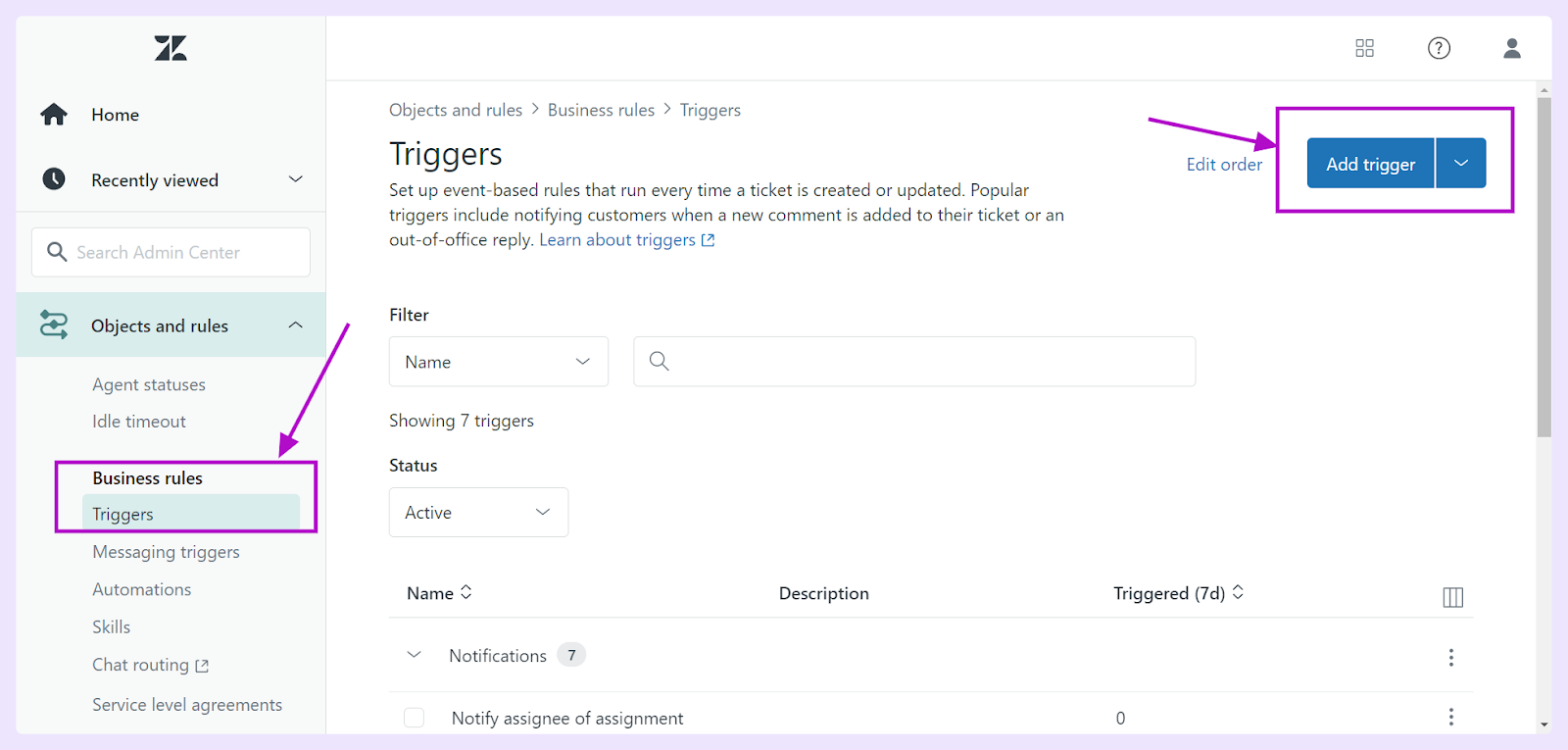1568x750 pixels.
Task: Click the Add trigger button
Action: (1370, 164)
